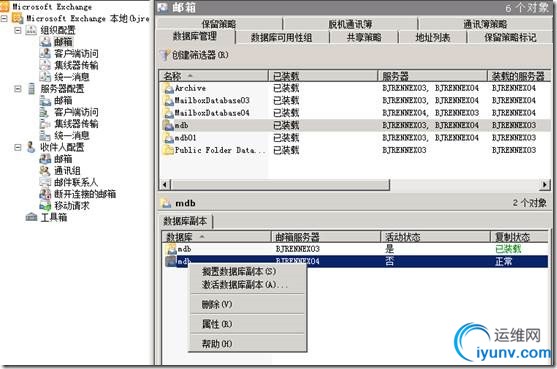Switch to the 数据库可用性组 tab
Screen dimensions: 557x369
click(x=282, y=37)
